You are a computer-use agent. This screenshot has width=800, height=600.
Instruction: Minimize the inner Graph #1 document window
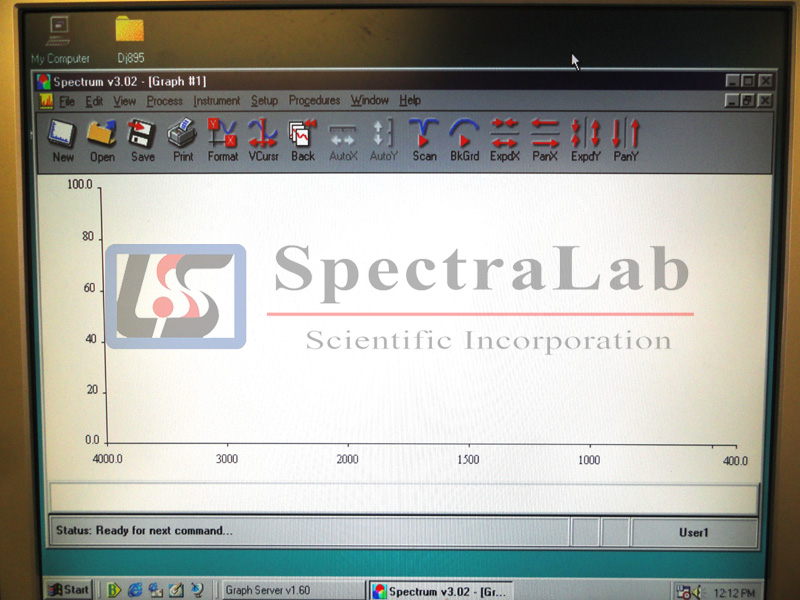click(732, 101)
